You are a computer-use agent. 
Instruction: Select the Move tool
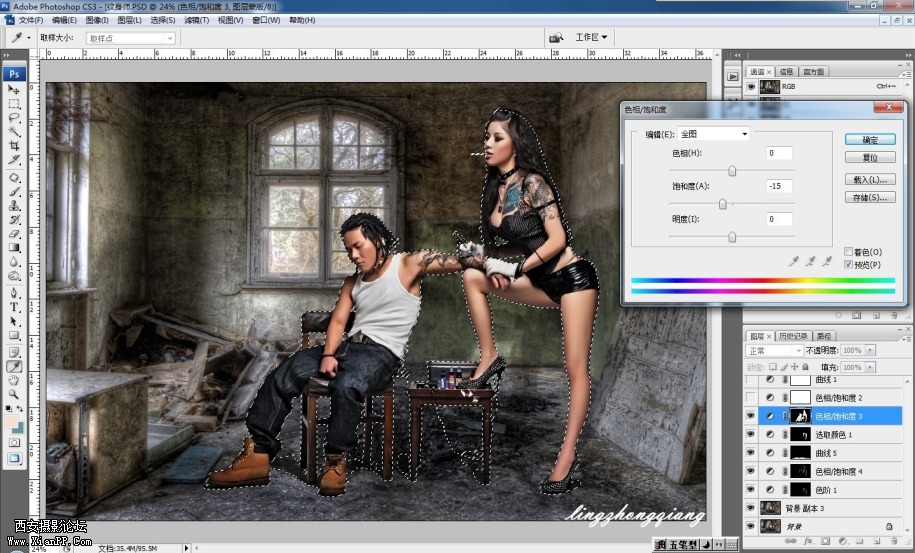tap(15, 90)
